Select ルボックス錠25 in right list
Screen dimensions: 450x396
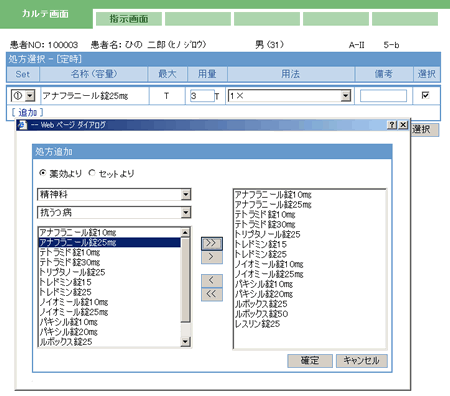click(x=310, y=304)
